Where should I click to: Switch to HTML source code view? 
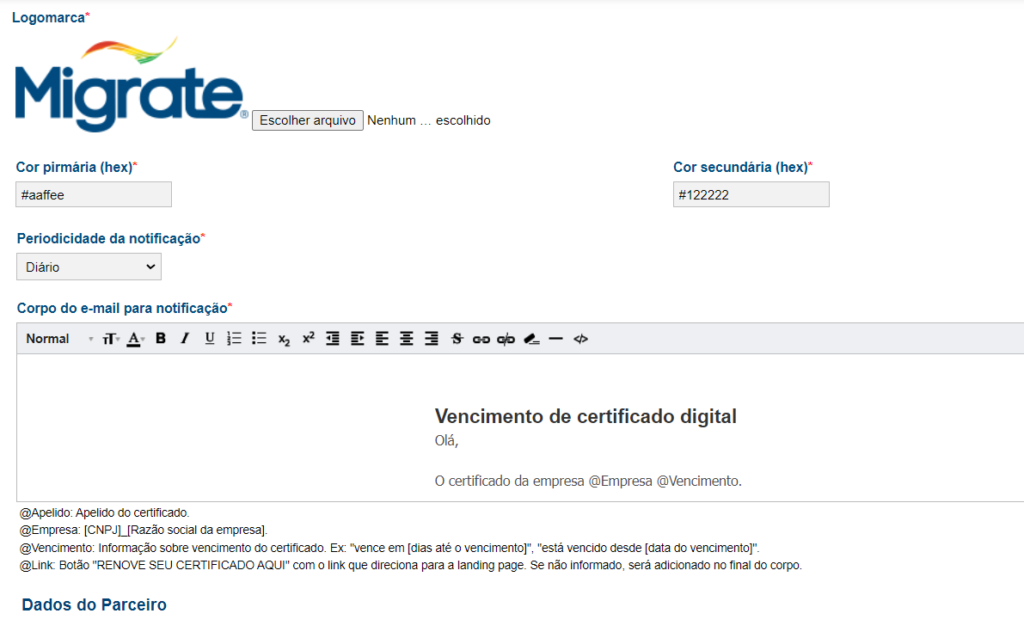(x=581, y=339)
